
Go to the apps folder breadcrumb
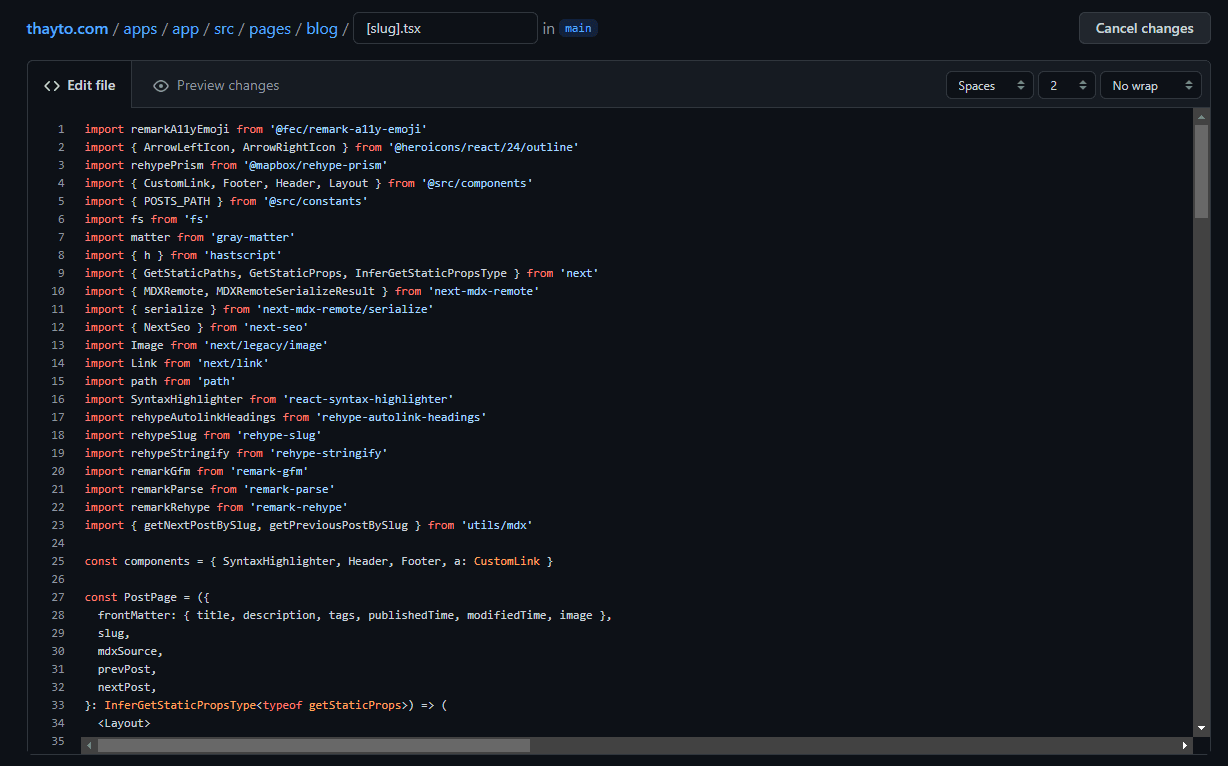coord(140,29)
